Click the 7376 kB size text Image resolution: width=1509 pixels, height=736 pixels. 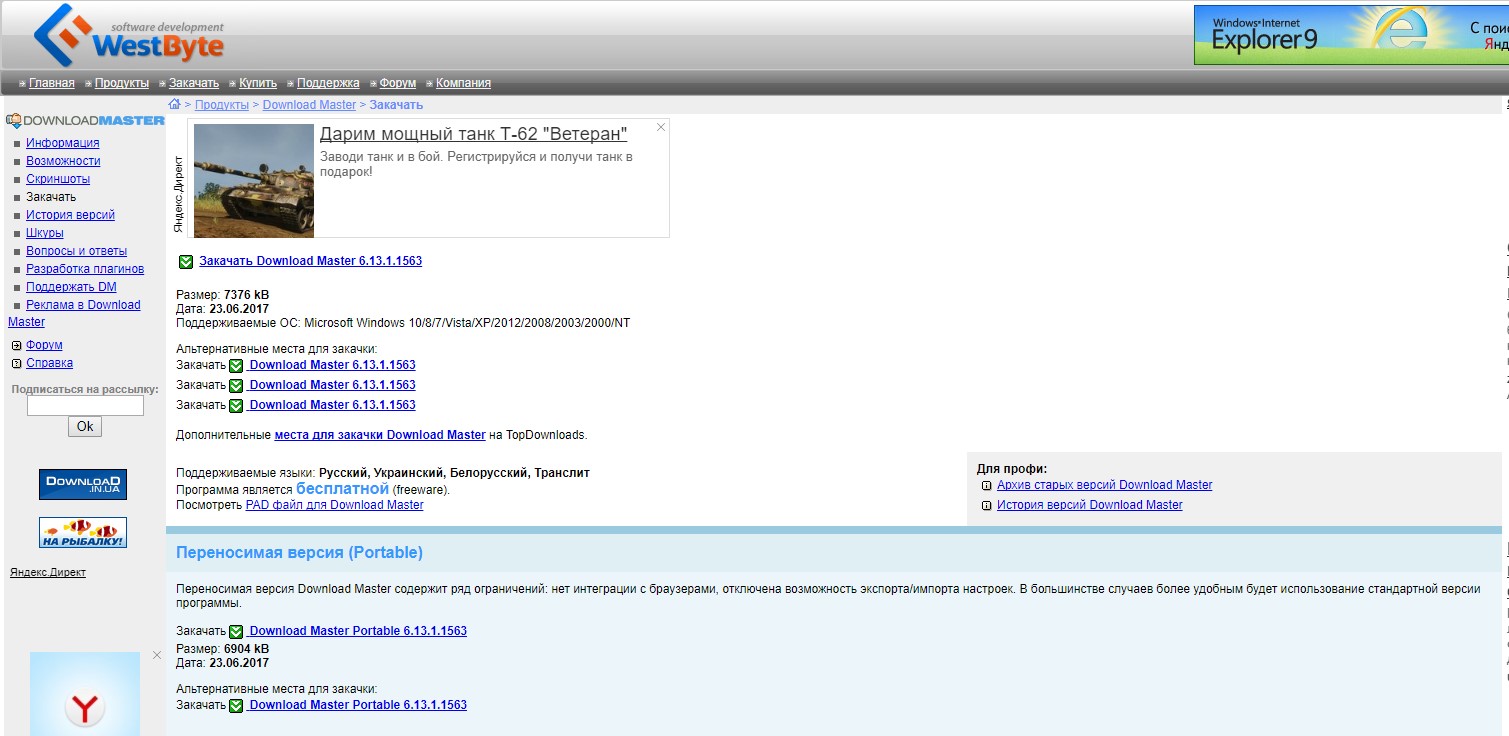246,295
